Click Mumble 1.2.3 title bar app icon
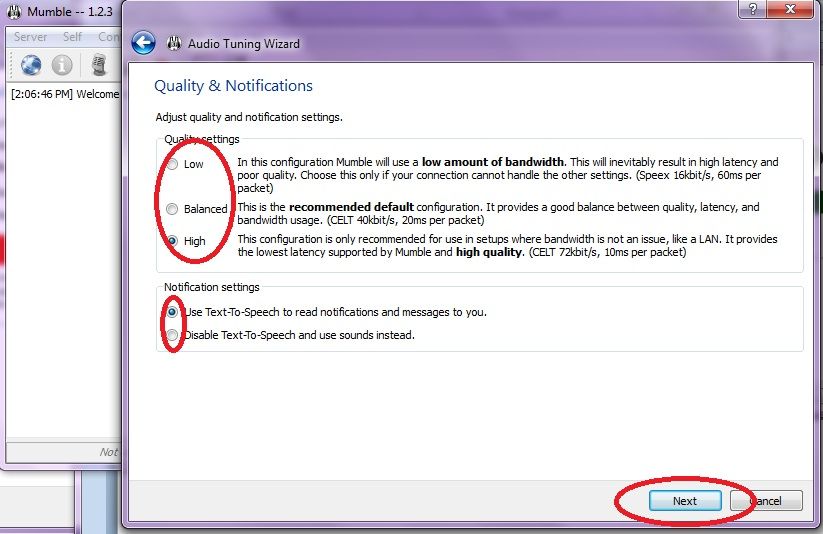 [x=14, y=11]
